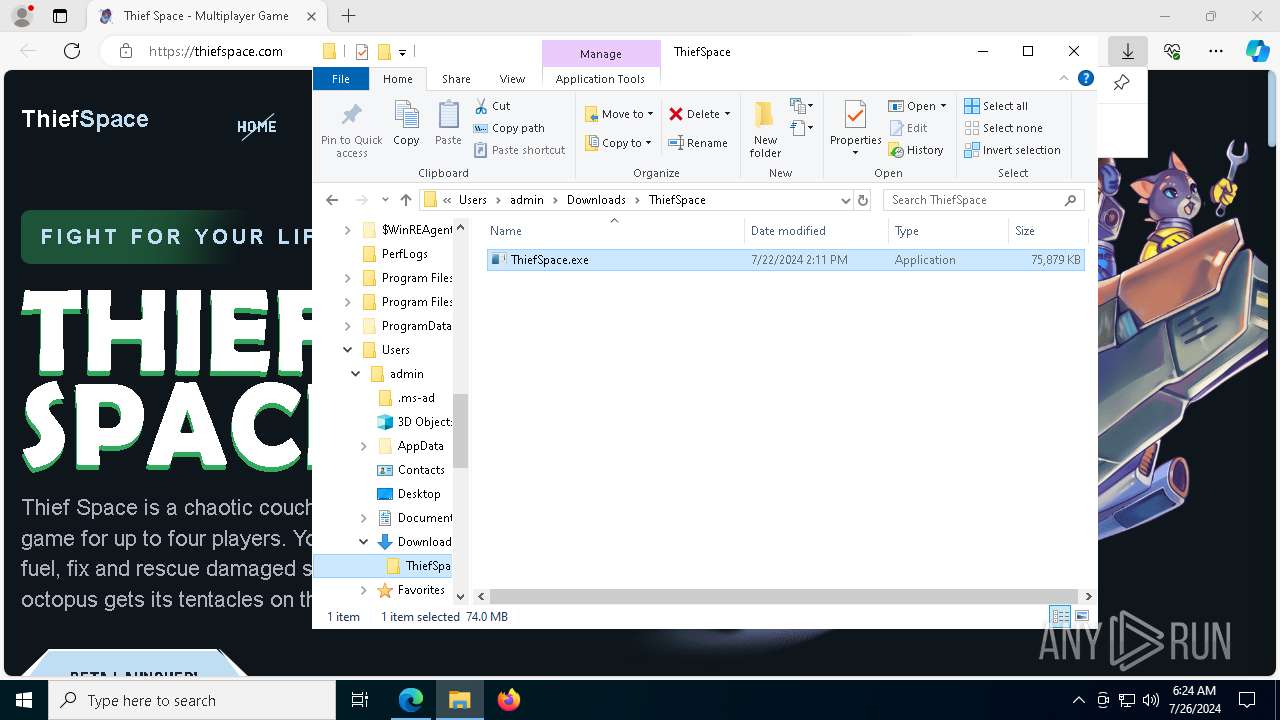The width and height of the screenshot is (1280, 720).
Task: Select ThiefSpace.exe file
Action: click(x=785, y=260)
